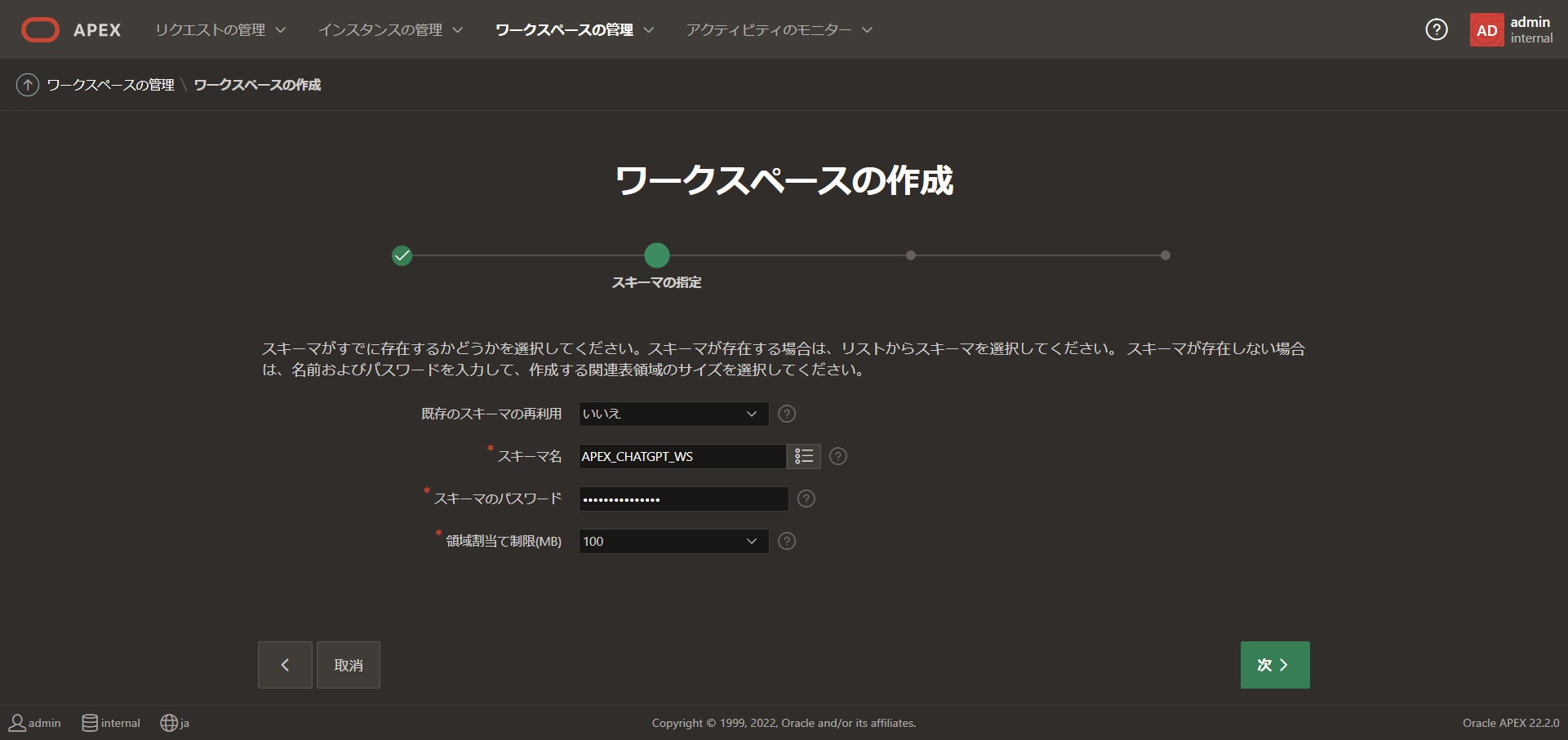This screenshot has width=1568, height=740.
Task: Click the Copyright Oracle footer text
Action: 784,723
